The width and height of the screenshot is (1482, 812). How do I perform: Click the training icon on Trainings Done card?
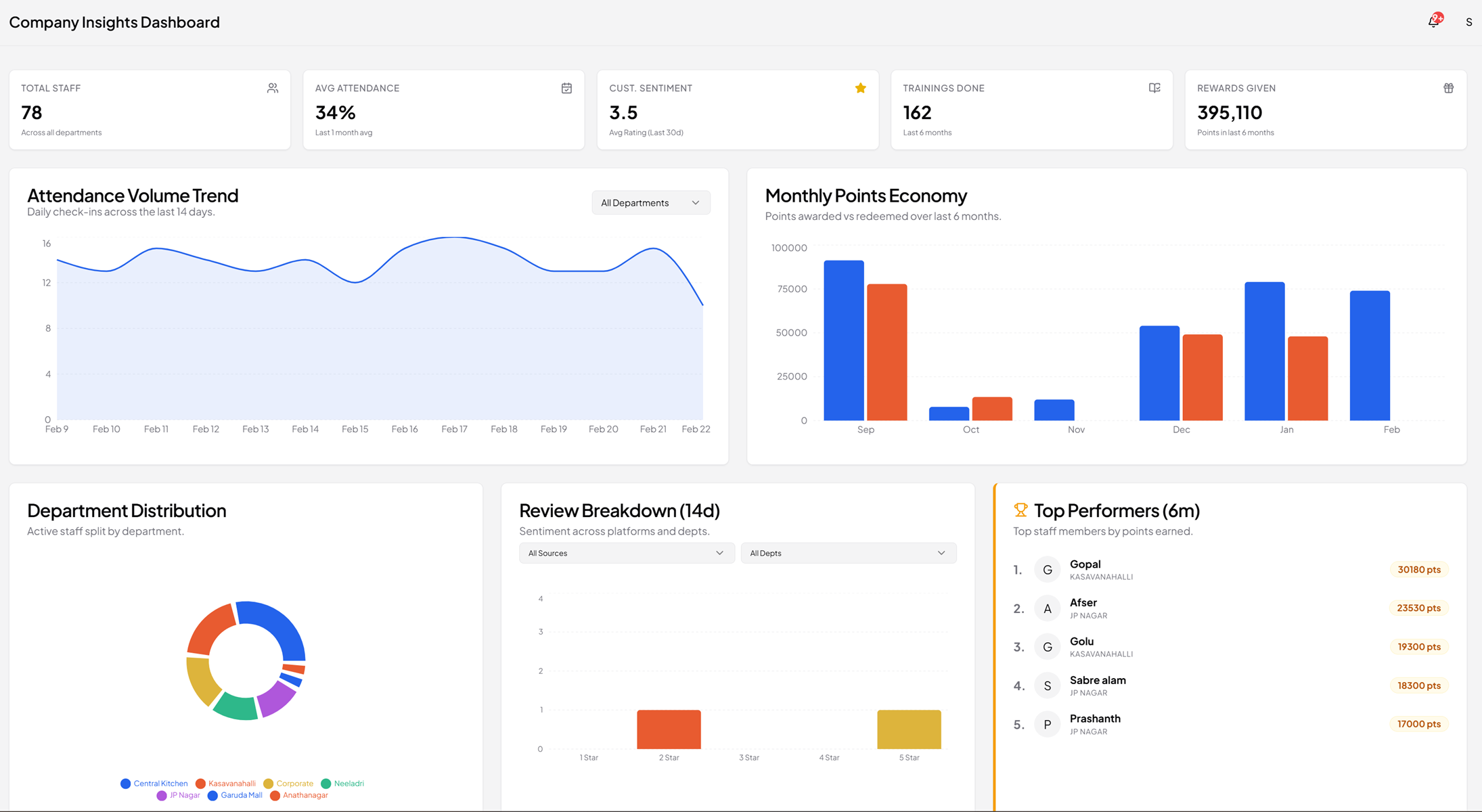(1154, 88)
